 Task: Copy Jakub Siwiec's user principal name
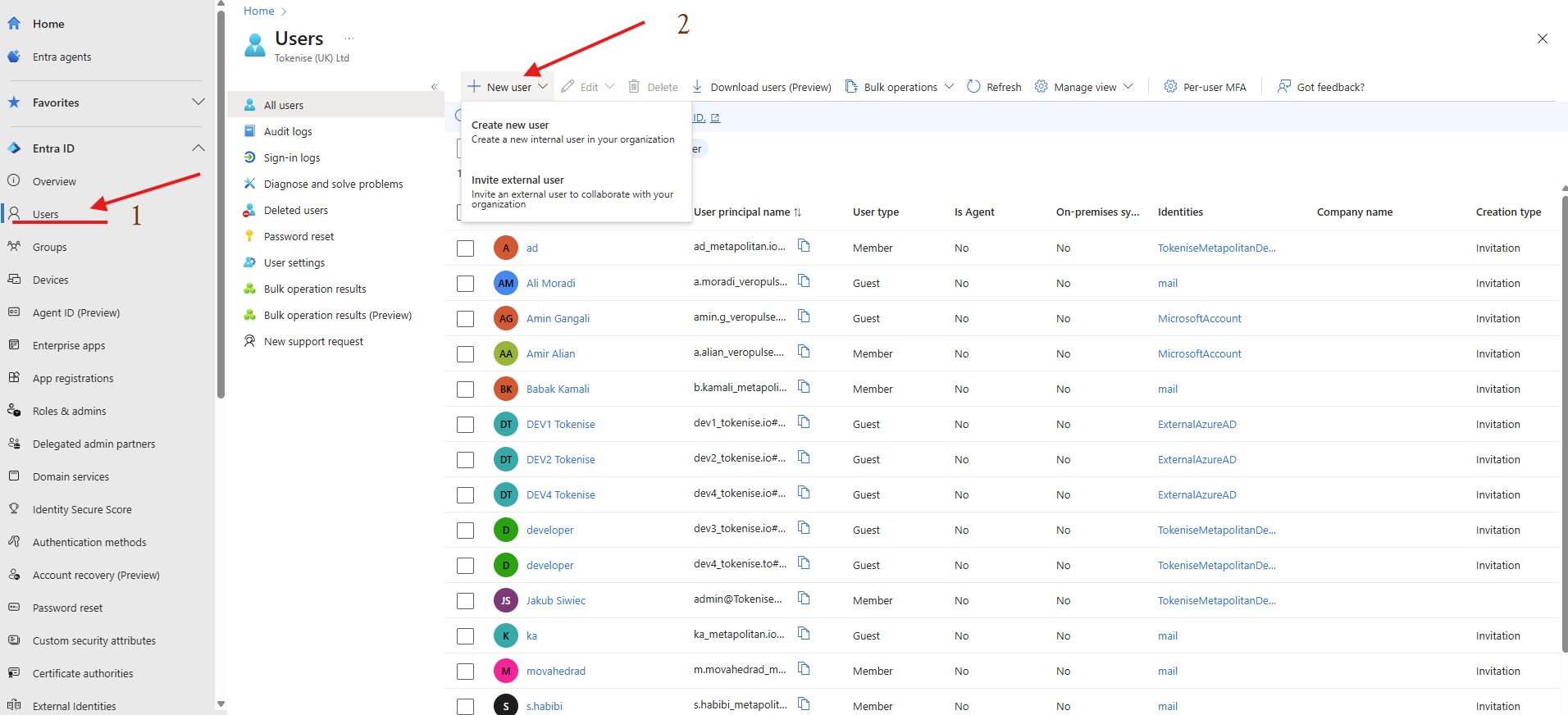coord(804,599)
